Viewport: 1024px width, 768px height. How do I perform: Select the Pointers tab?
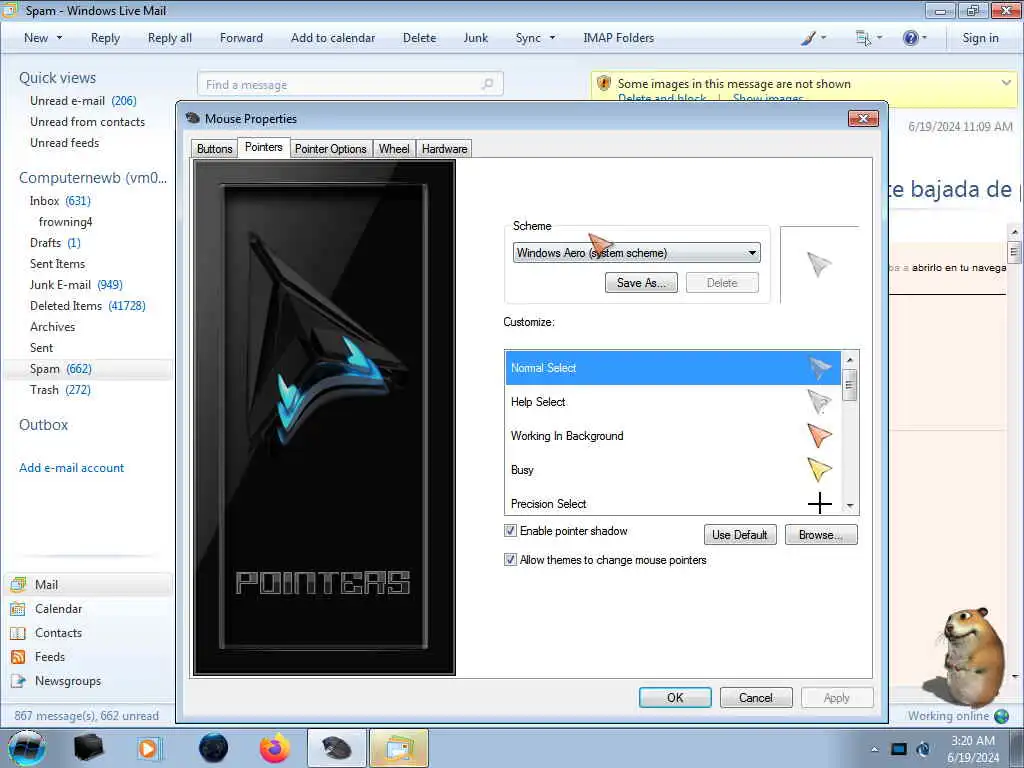tap(264, 147)
